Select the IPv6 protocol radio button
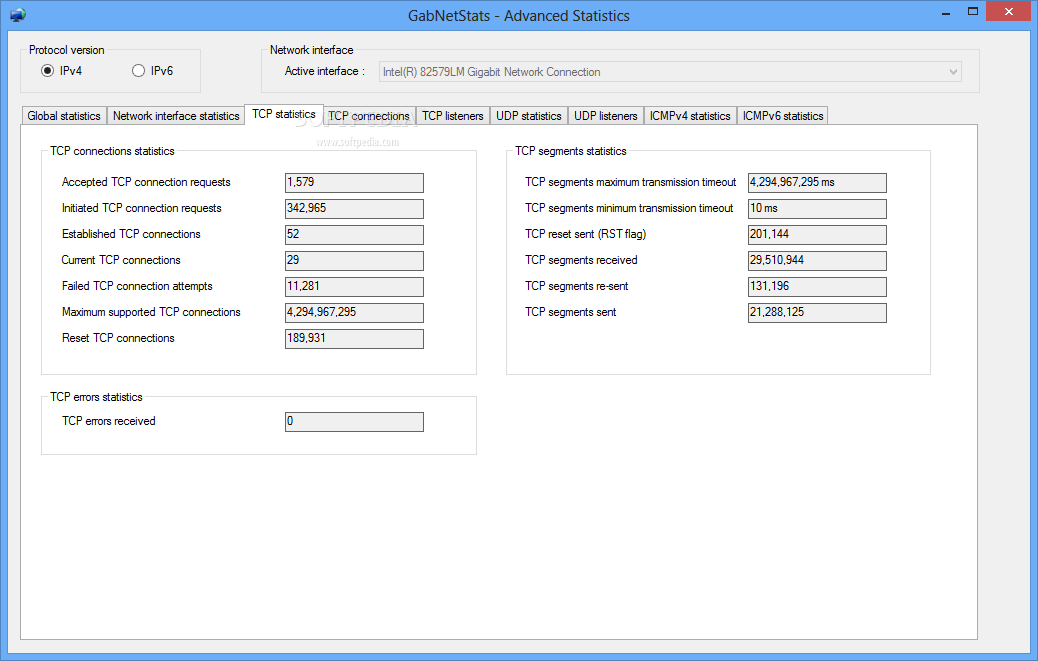Viewport: 1038px width, 661px height. 152,71
